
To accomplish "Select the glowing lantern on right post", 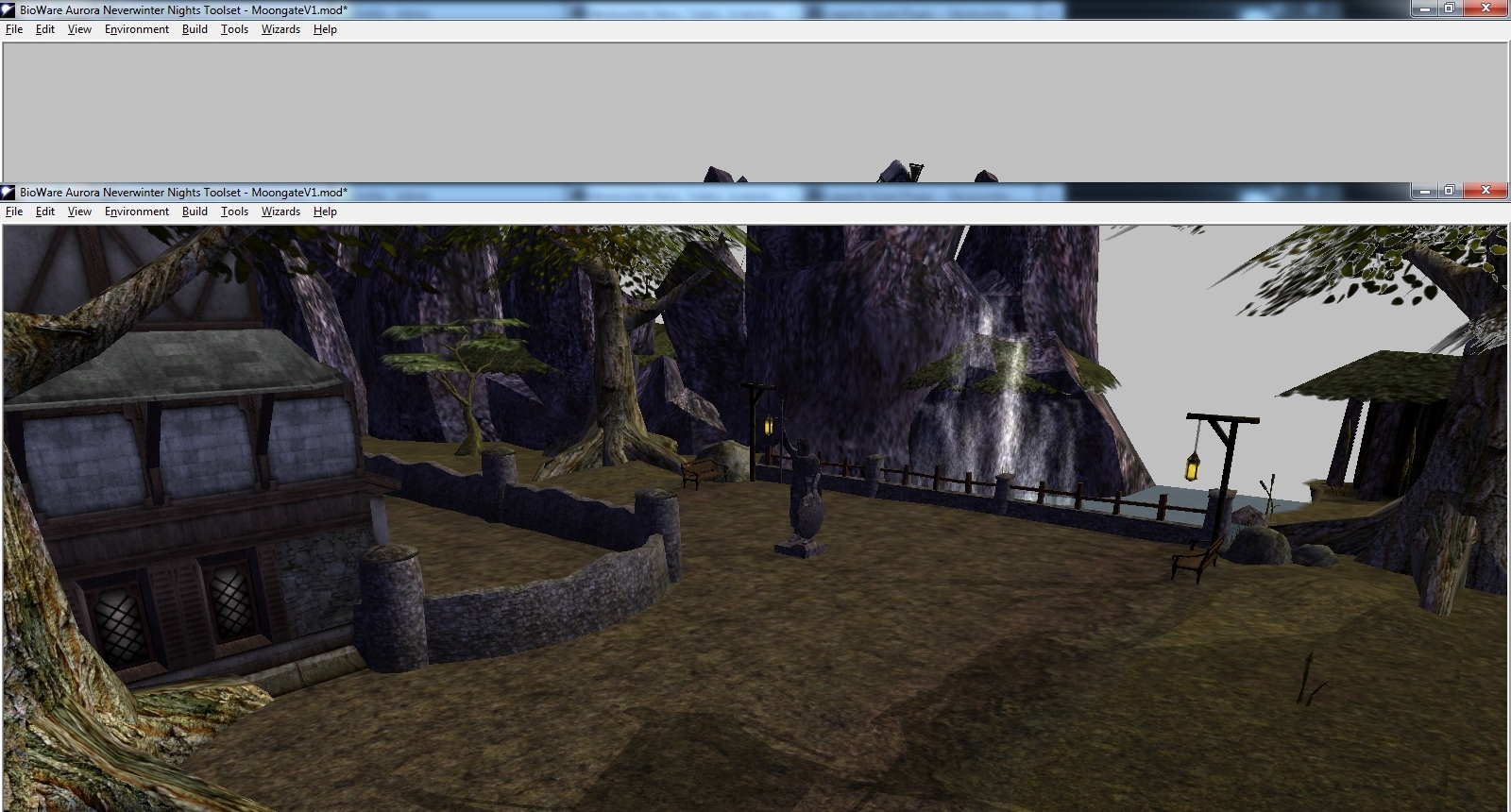I will pos(1195,464).
